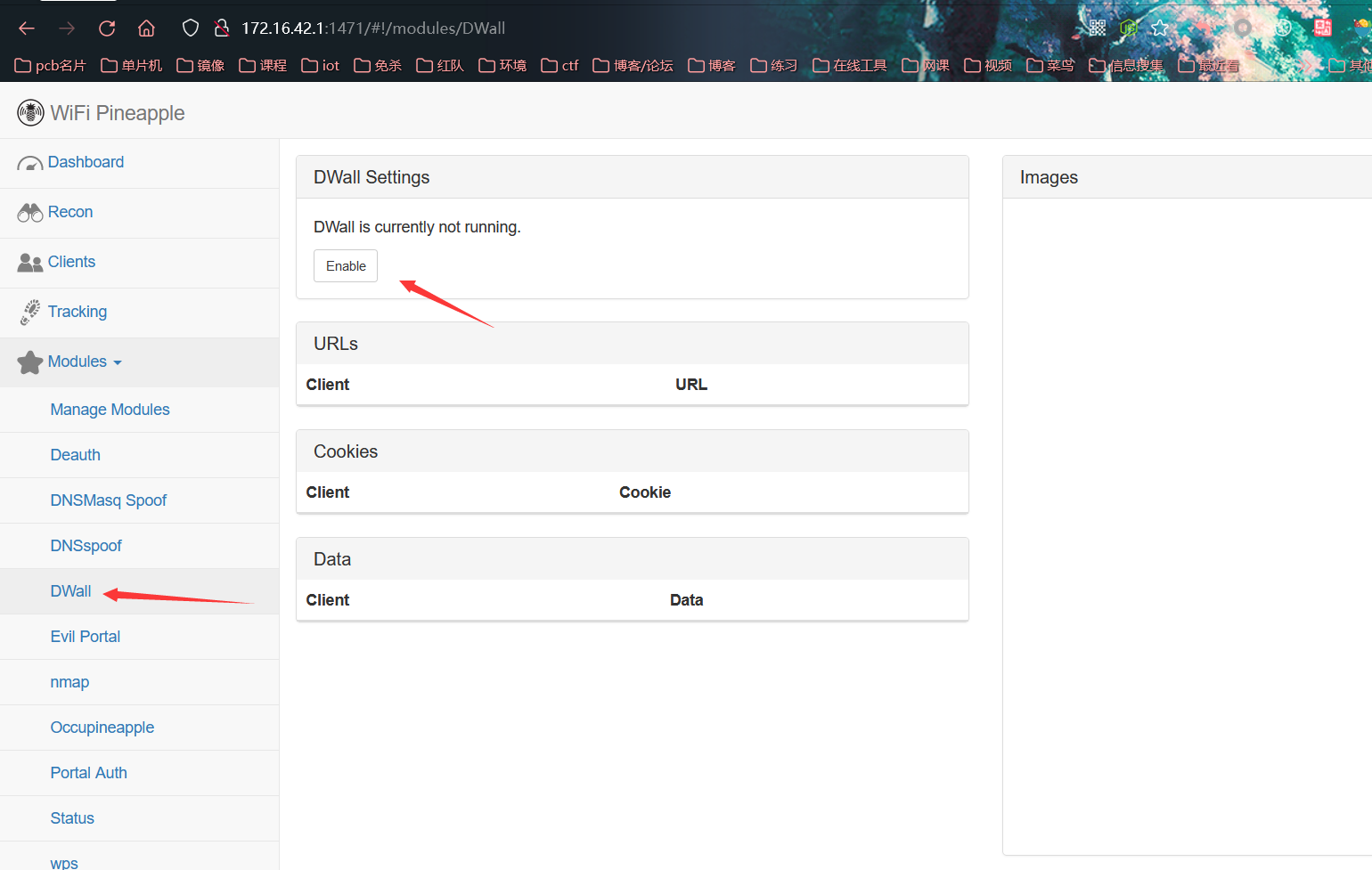Collapse the Modules dropdown caret
Screen dimensions: 1372x870
click(x=118, y=363)
